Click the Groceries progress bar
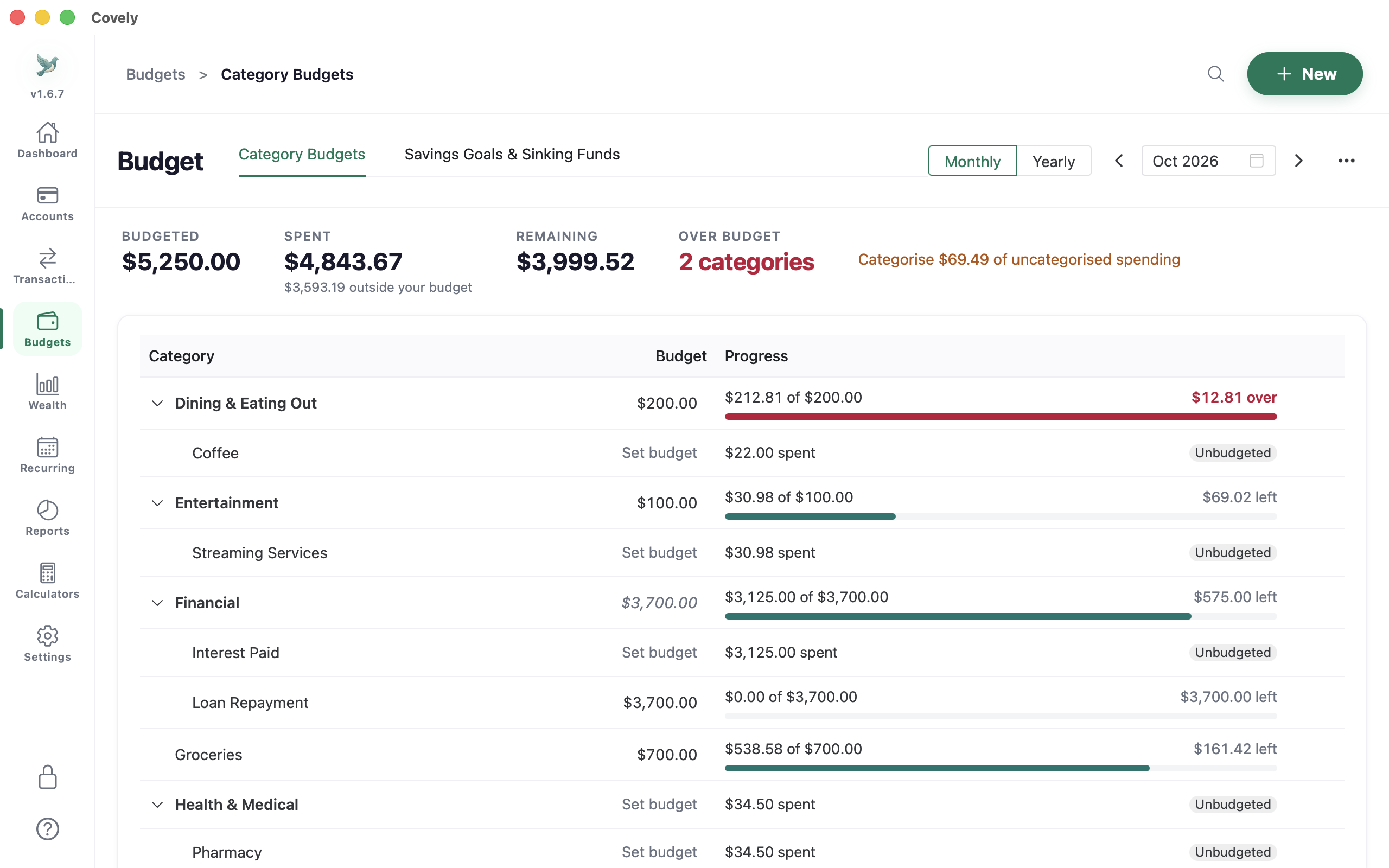The width and height of the screenshot is (1389, 868). [x=1001, y=768]
